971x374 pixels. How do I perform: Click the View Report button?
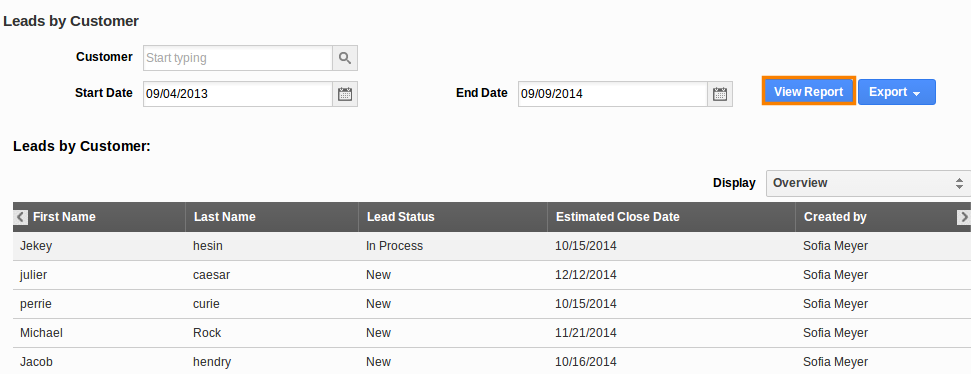pyautogui.click(x=809, y=92)
